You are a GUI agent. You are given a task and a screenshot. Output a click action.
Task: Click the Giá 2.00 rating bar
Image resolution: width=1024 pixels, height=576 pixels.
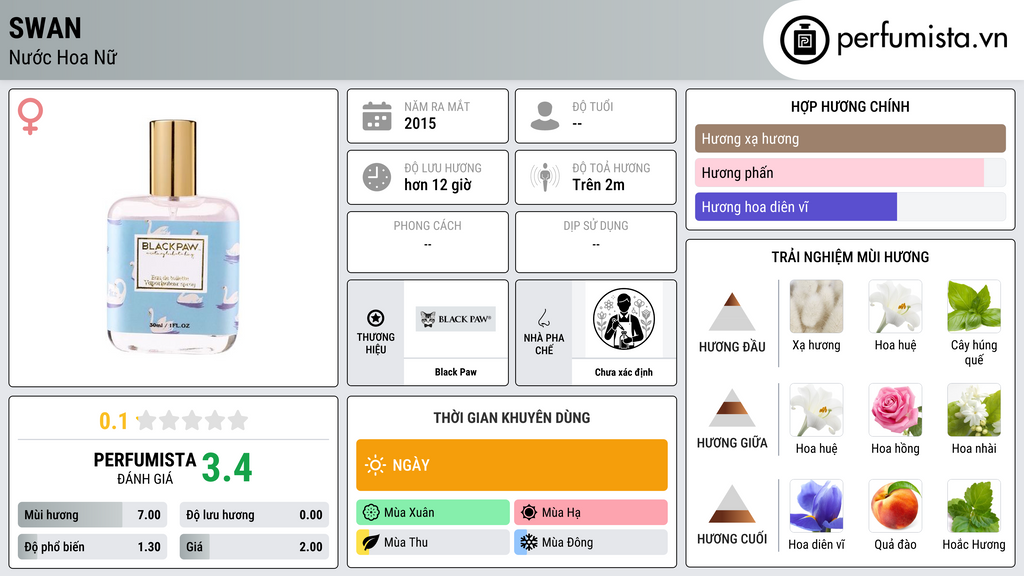[x=254, y=547]
